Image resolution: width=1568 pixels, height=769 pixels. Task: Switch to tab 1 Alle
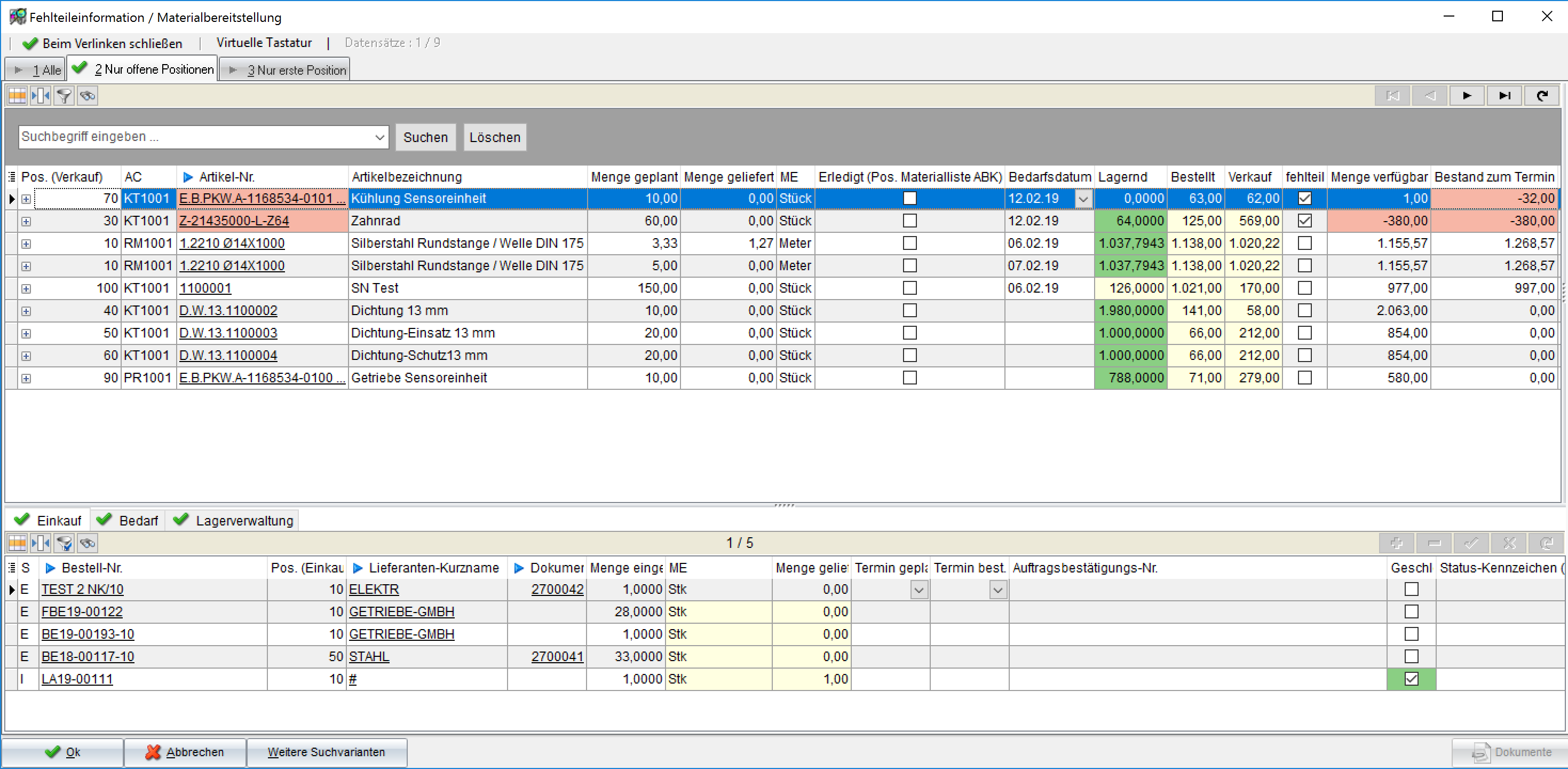(35, 70)
